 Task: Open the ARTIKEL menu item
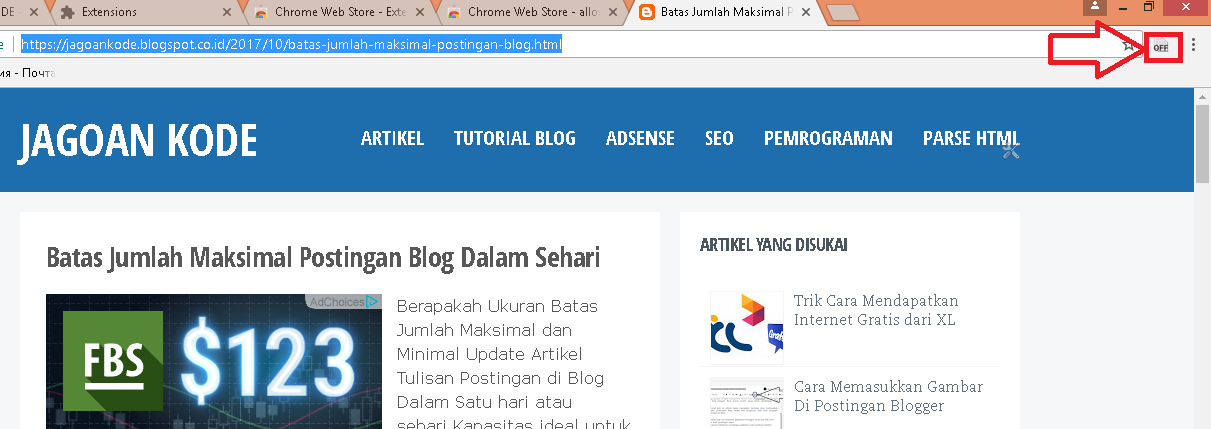tap(392, 138)
